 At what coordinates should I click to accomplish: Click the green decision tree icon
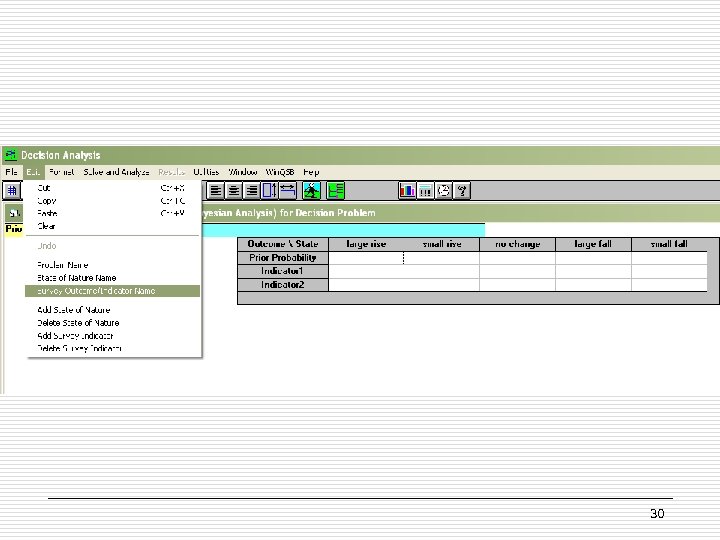tap(336, 191)
